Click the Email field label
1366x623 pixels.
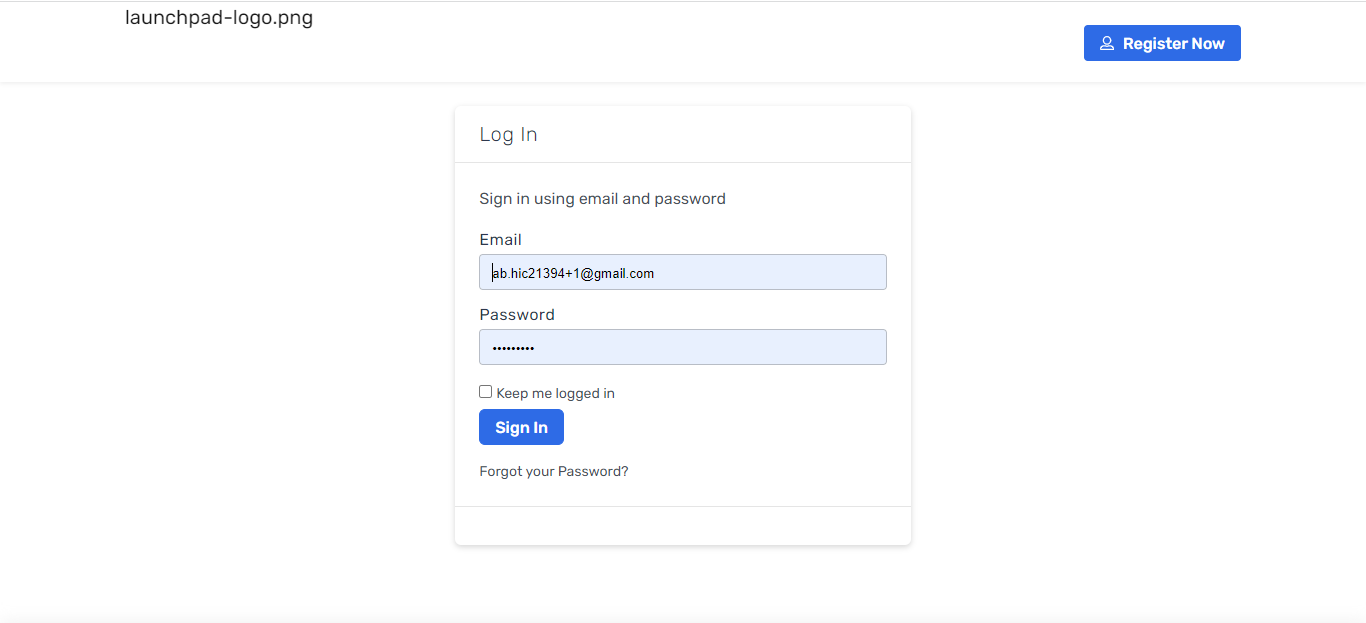(x=500, y=240)
